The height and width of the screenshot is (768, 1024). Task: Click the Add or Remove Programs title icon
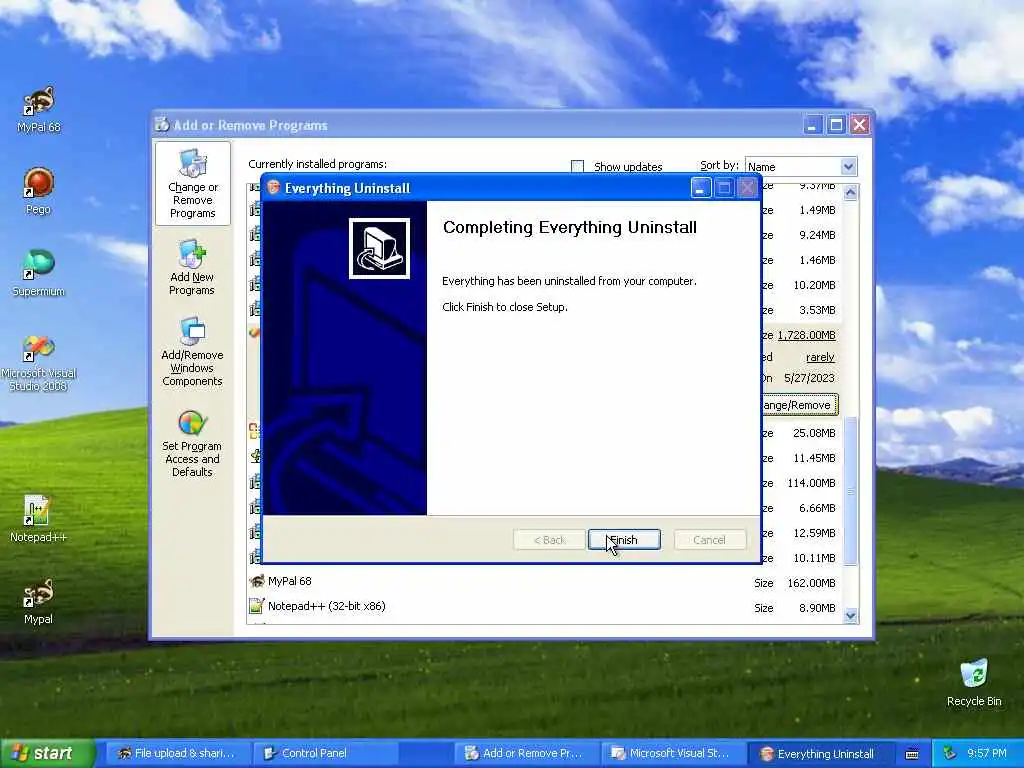tap(162, 125)
